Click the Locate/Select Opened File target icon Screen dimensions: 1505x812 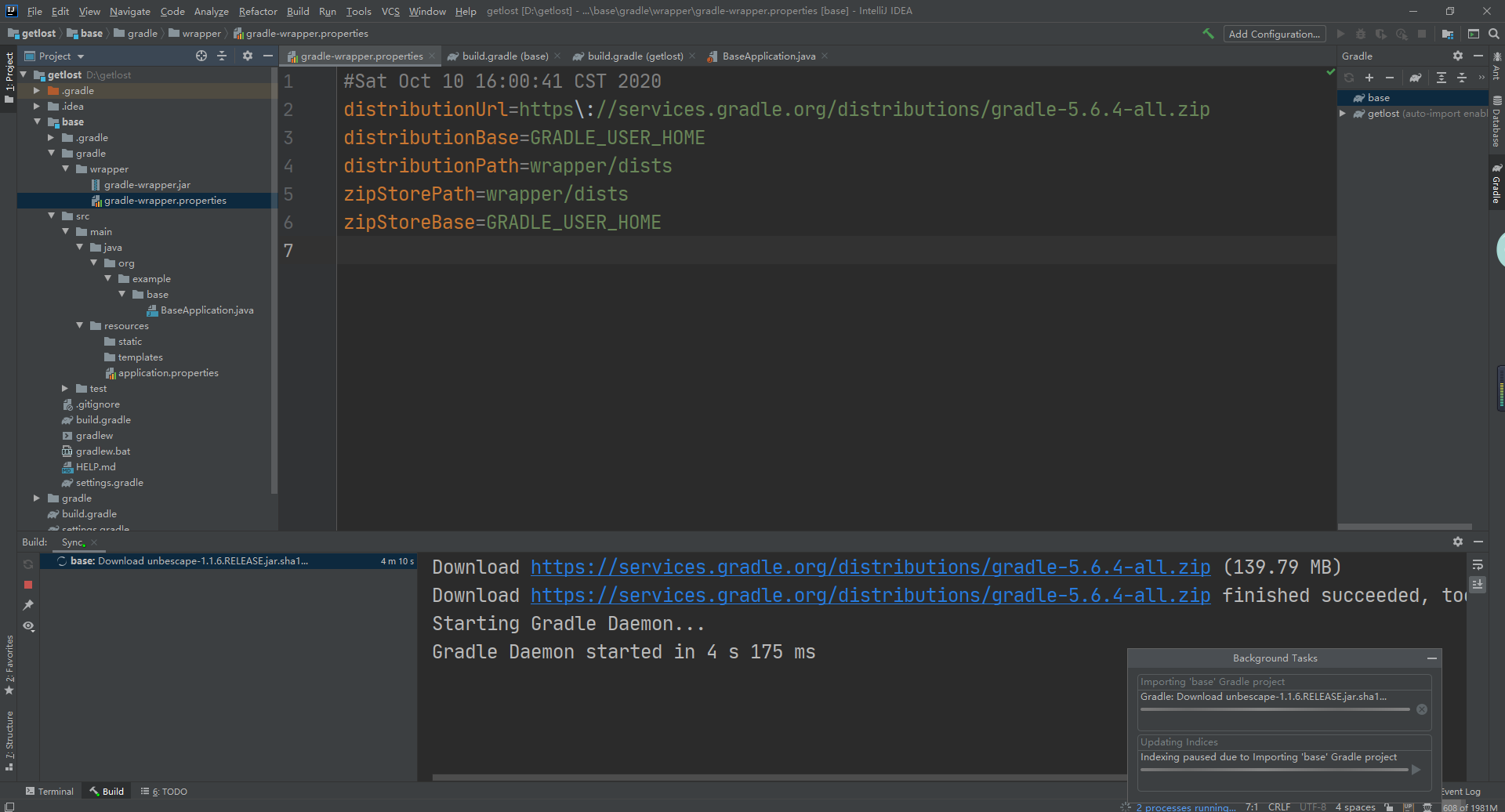click(201, 56)
